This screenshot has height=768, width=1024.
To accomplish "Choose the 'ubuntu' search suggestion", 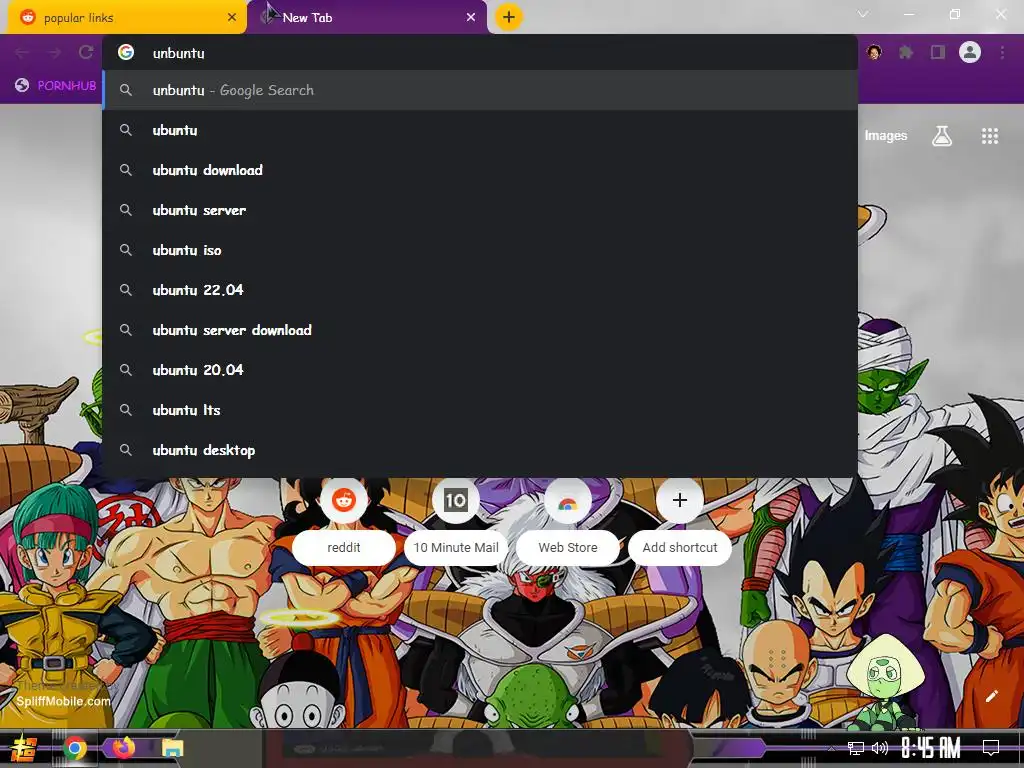I will click(x=480, y=130).
